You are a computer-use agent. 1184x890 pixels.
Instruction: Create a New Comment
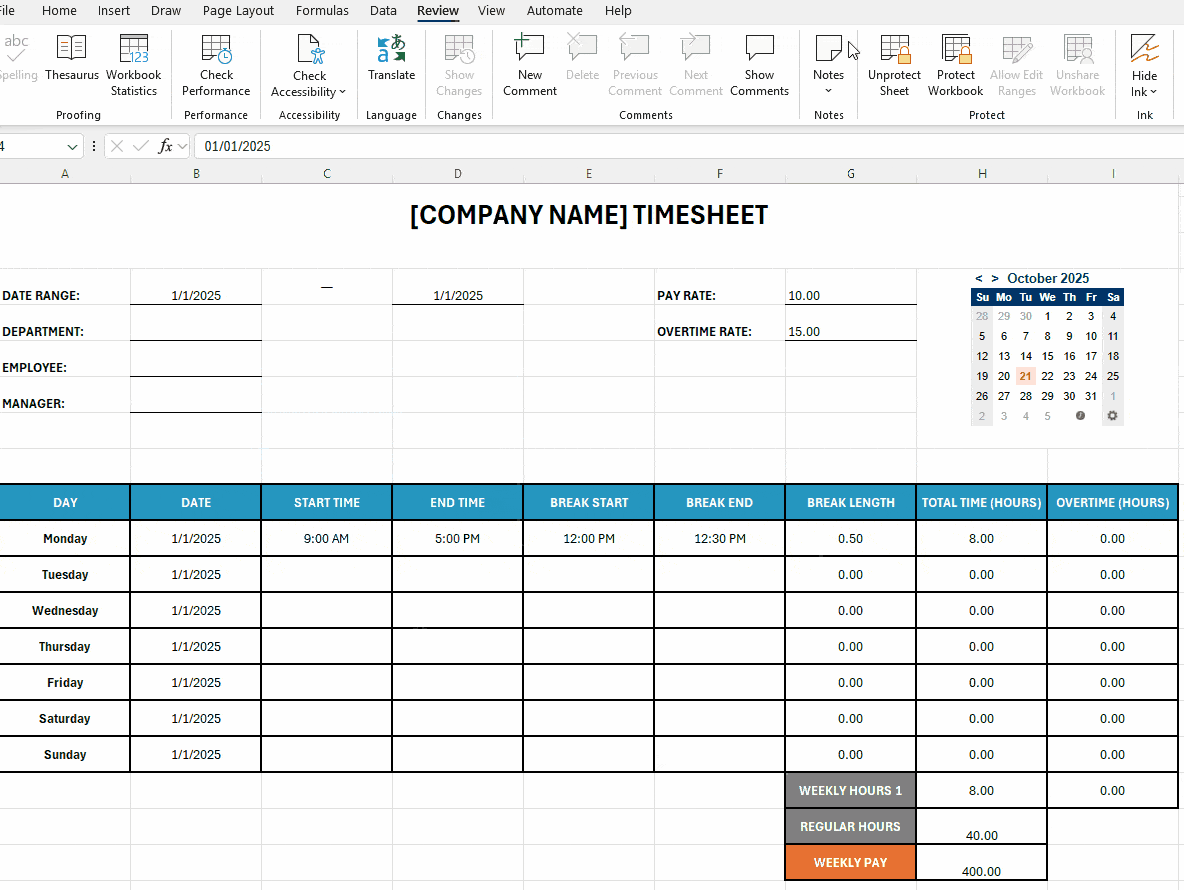tap(529, 63)
